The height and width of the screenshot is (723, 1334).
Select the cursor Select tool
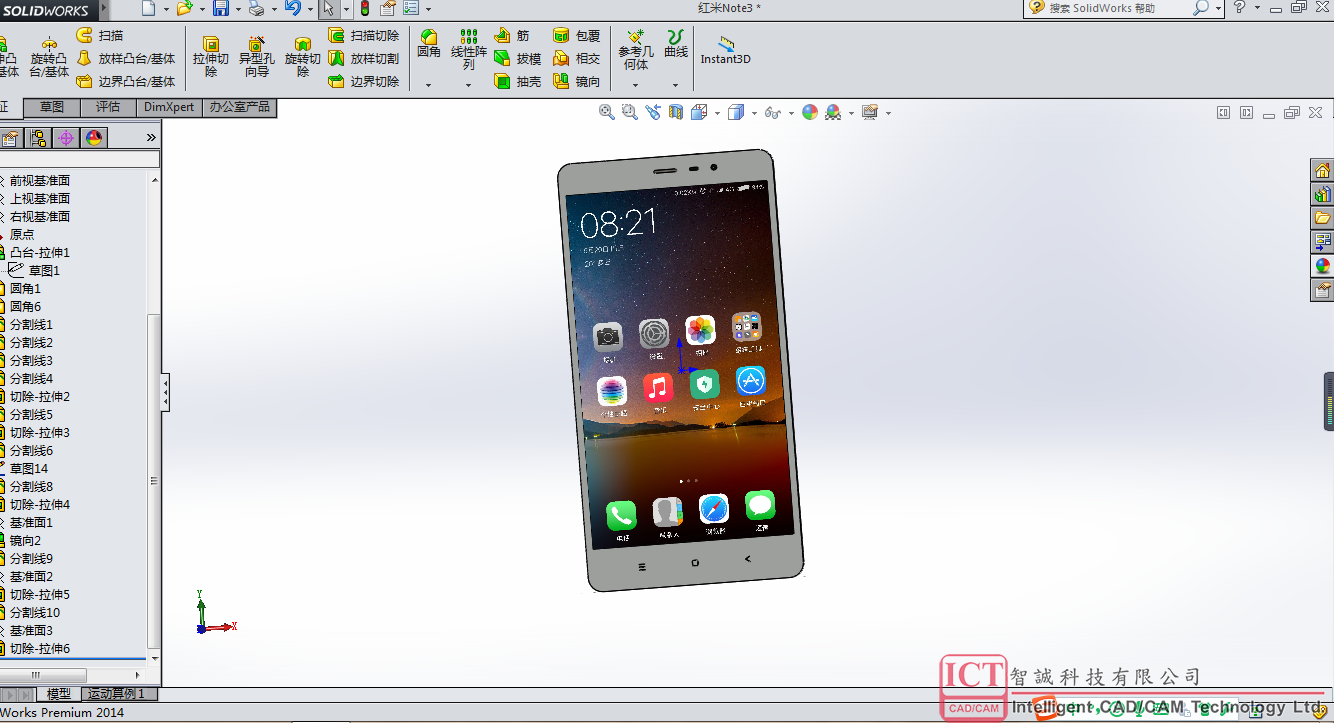click(x=328, y=8)
